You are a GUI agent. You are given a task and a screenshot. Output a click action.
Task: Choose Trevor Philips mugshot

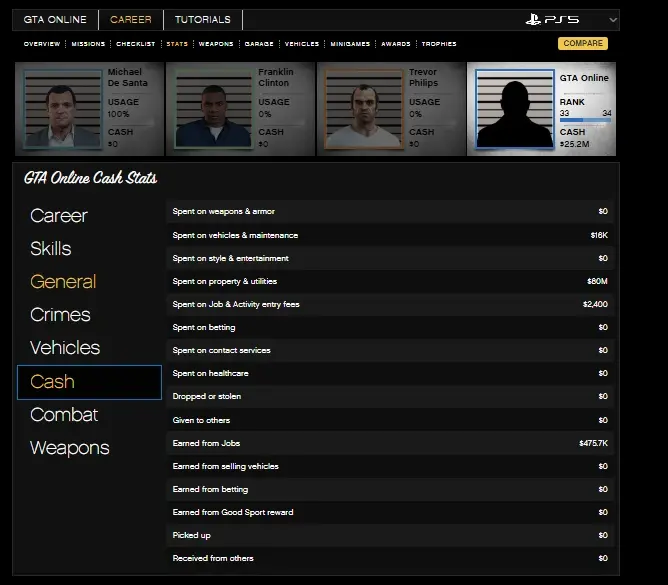pyautogui.click(x=362, y=109)
